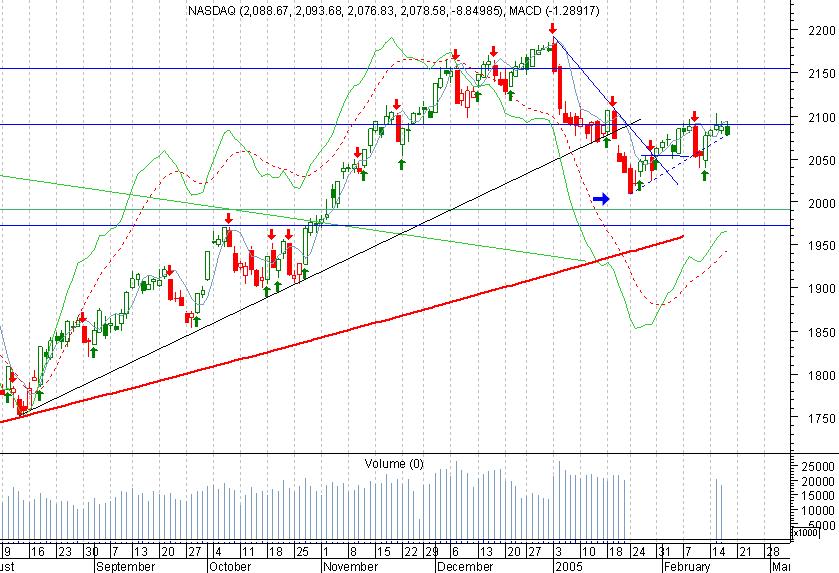The image size is (839, 573).
Task: Select the 2200 price axis label
Action: click(821, 30)
